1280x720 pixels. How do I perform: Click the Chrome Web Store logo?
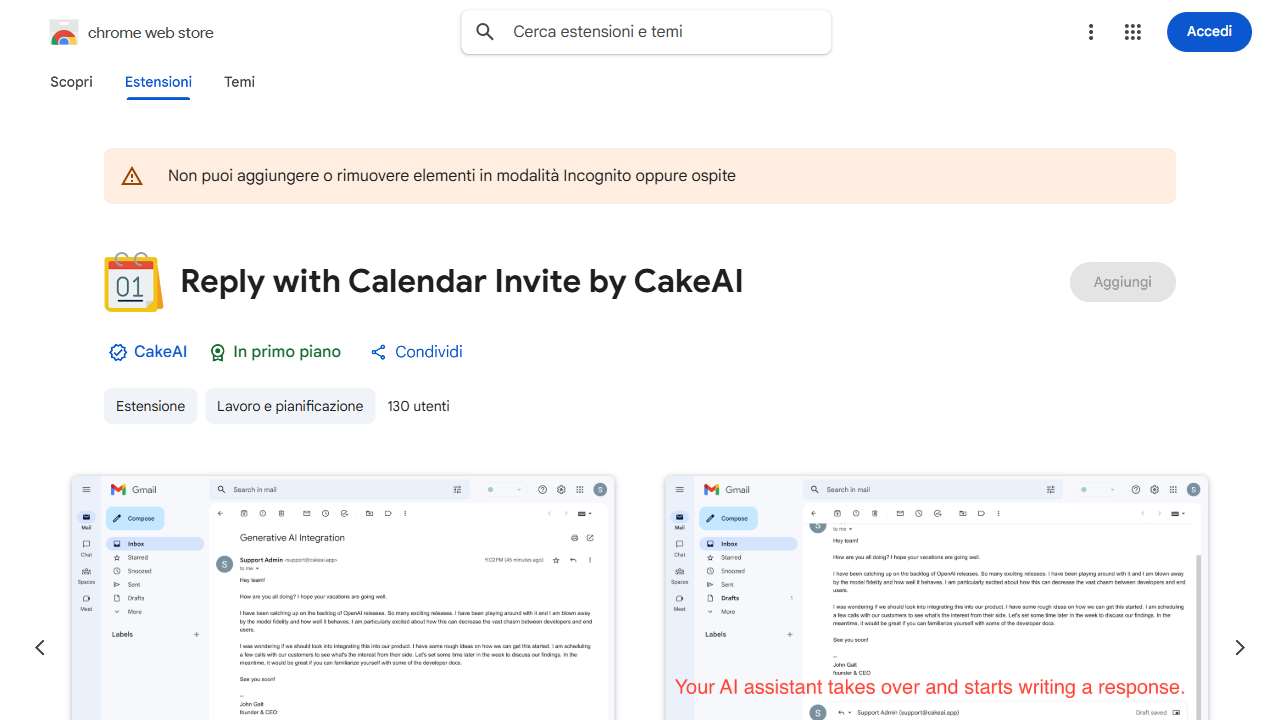(x=64, y=31)
